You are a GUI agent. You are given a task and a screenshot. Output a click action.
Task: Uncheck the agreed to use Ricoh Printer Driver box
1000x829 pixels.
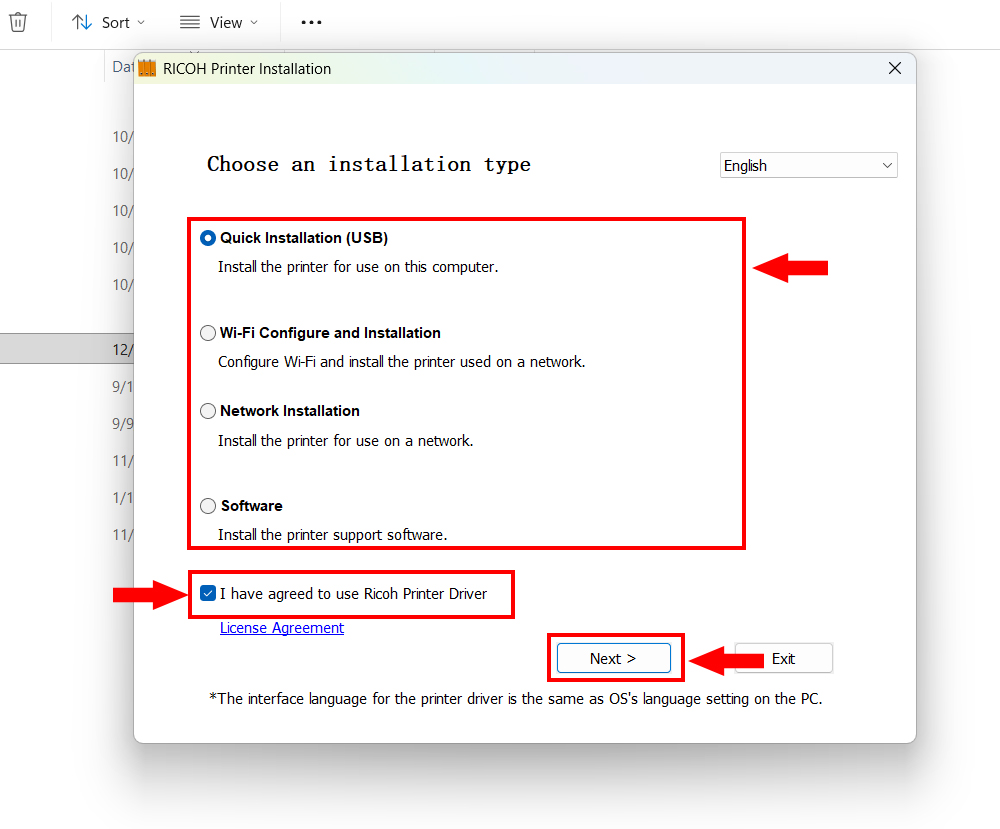click(208, 594)
